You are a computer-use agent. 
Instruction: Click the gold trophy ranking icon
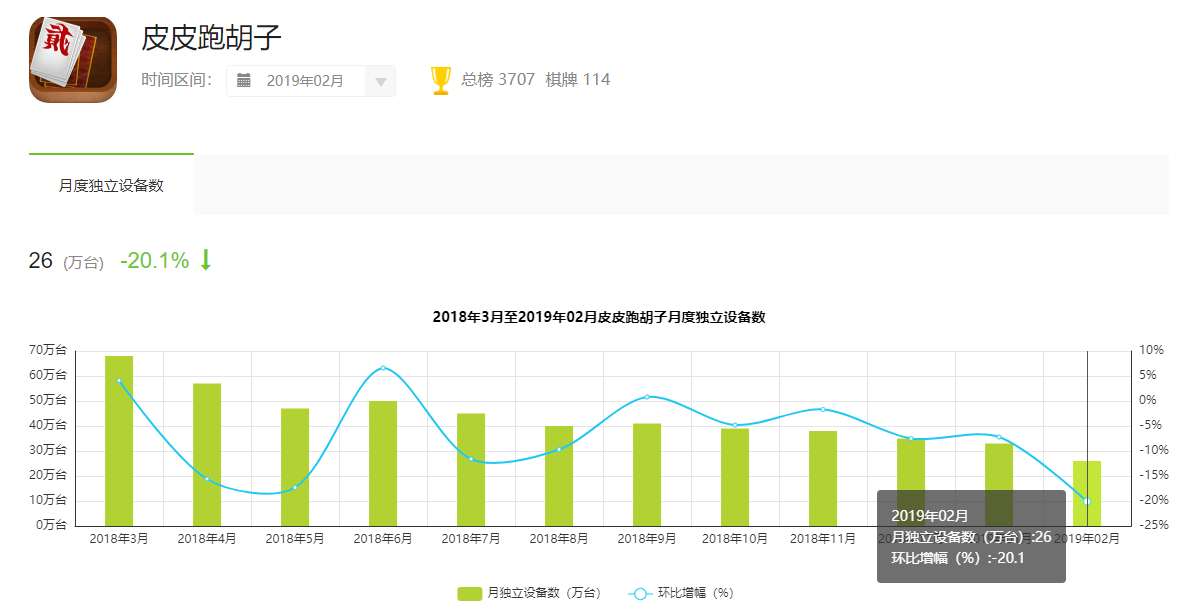[441, 80]
